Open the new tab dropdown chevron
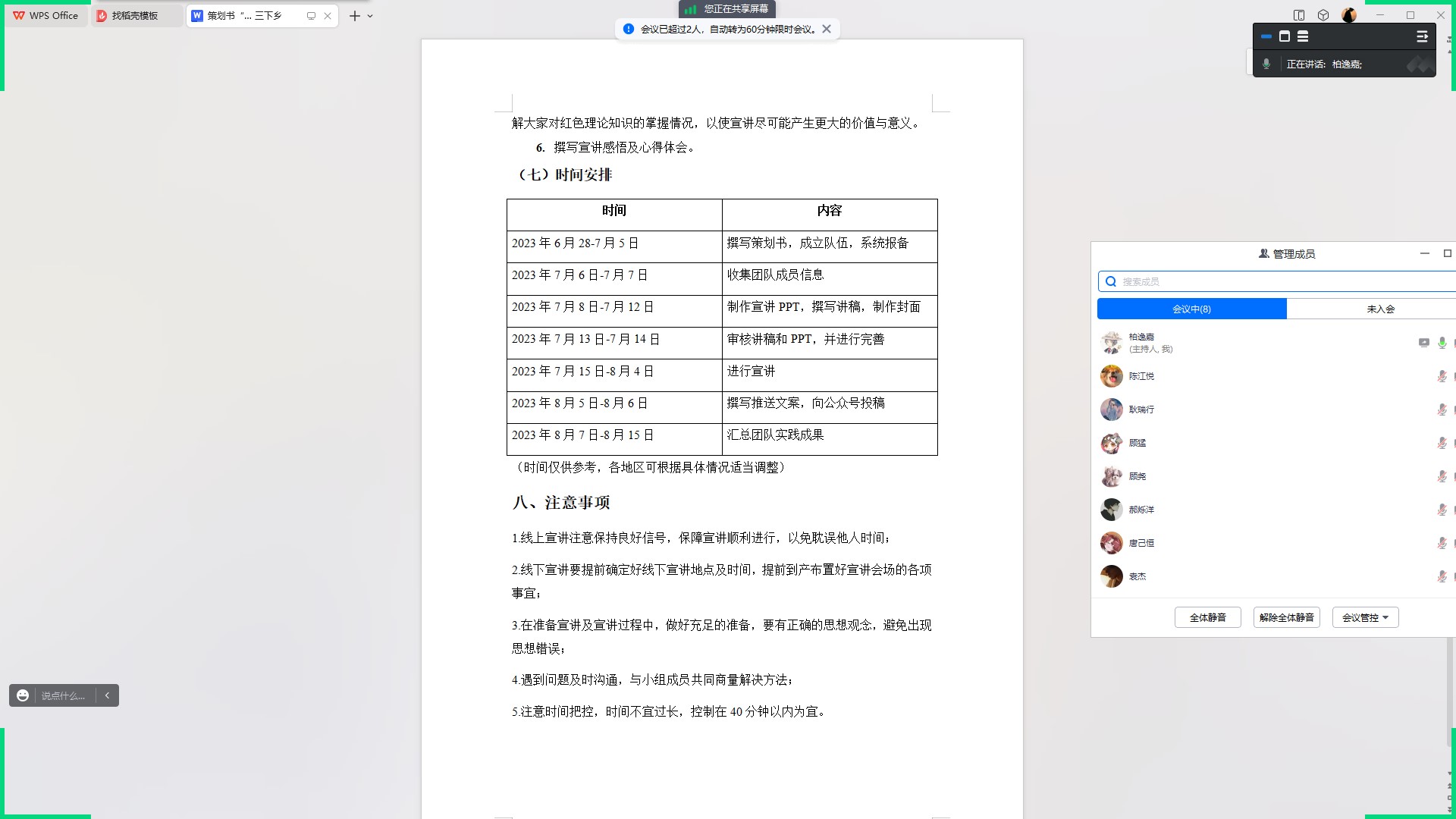The height and width of the screenshot is (819, 1456). [369, 15]
